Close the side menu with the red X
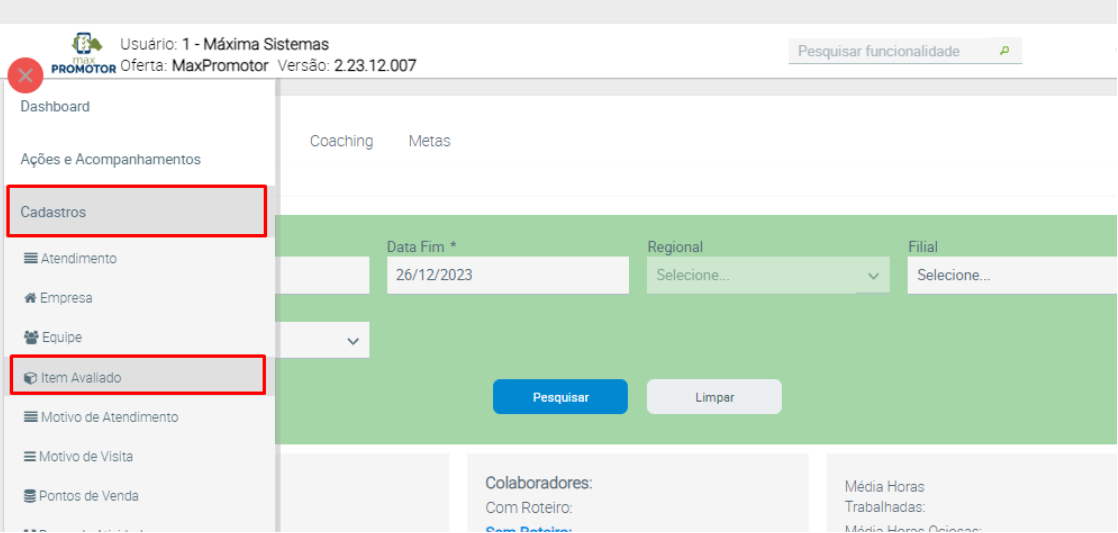The height and width of the screenshot is (533, 1118). click(26, 76)
